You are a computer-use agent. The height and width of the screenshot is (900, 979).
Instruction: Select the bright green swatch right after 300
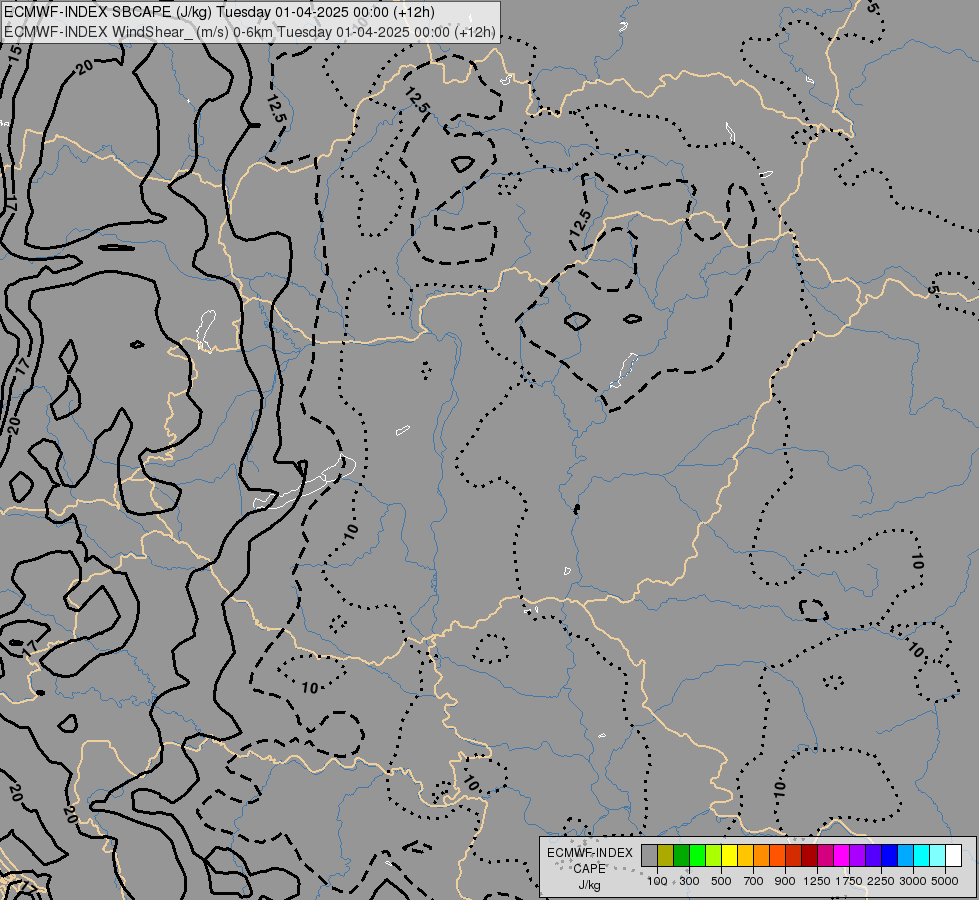tap(697, 855)
